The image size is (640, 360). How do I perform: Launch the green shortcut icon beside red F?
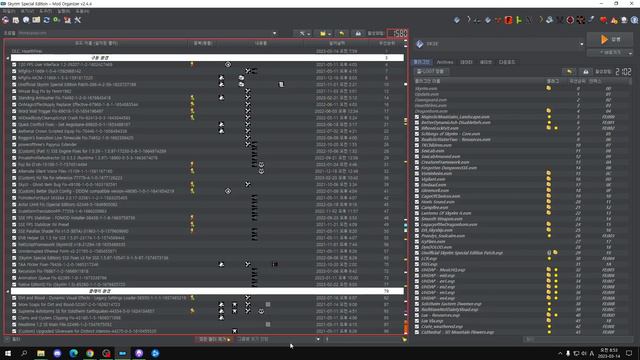point(519,20)
